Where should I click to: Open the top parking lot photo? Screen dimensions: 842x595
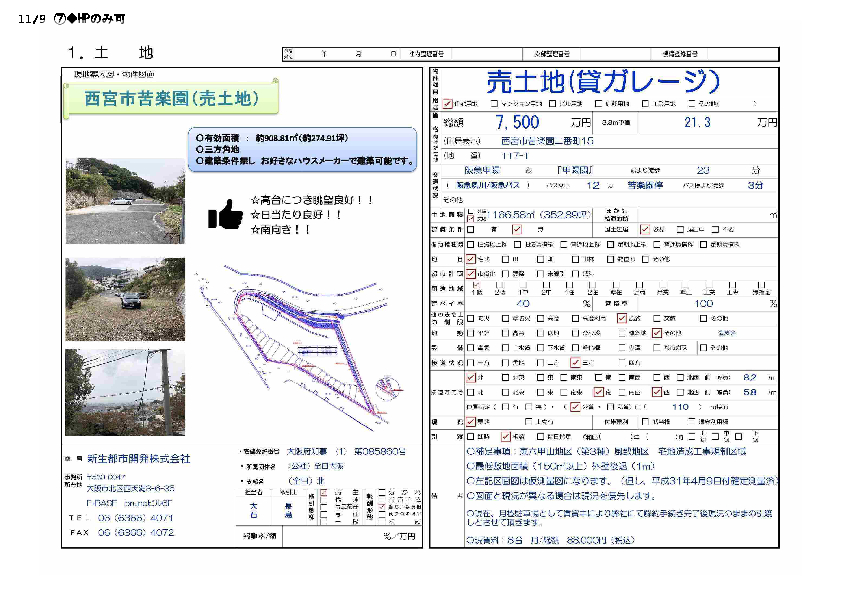tap(125, 201)
